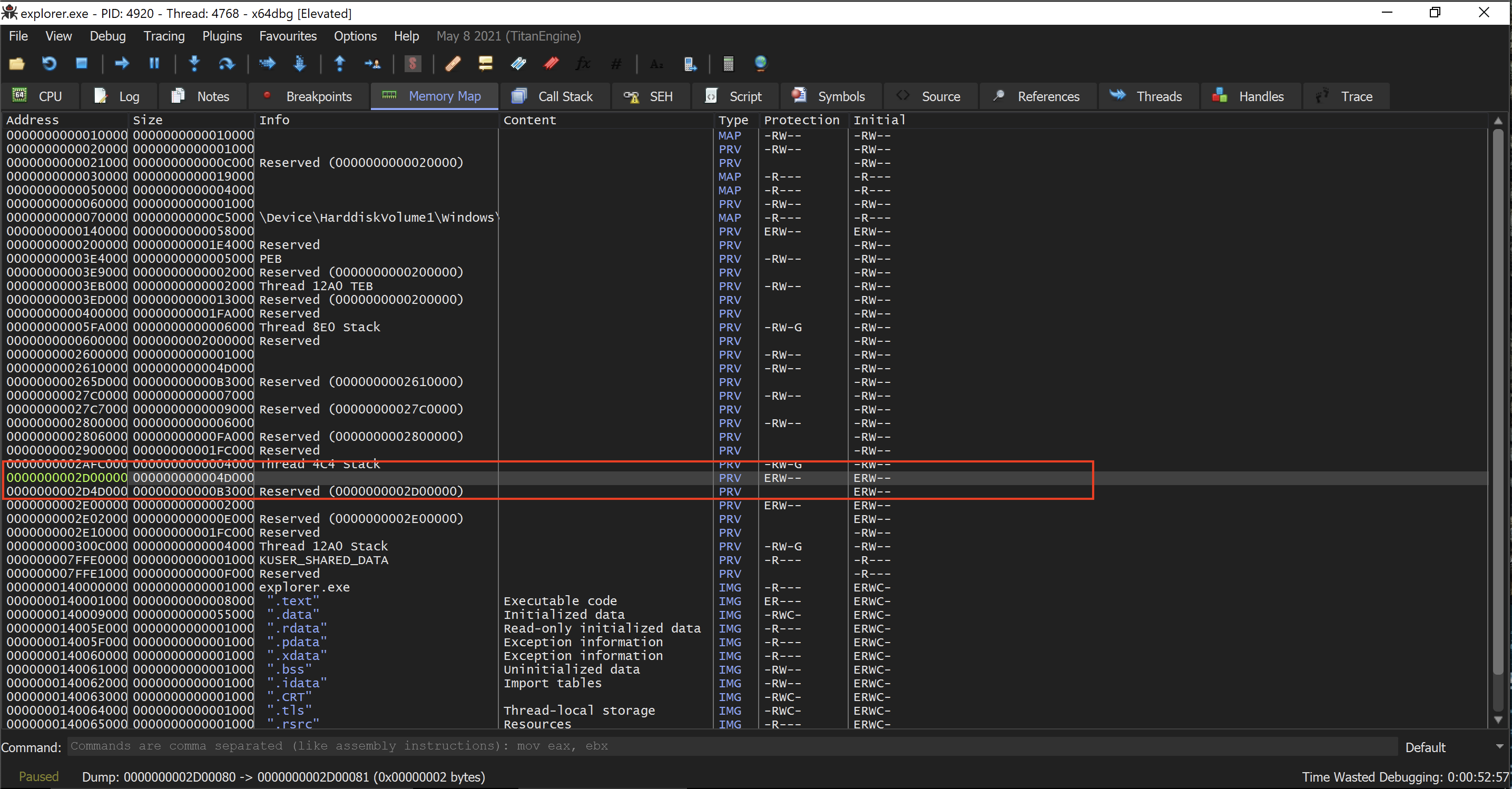Step into with the down-arrow icon
This screenshot has height=789, width=1512.
pos(195,63)
